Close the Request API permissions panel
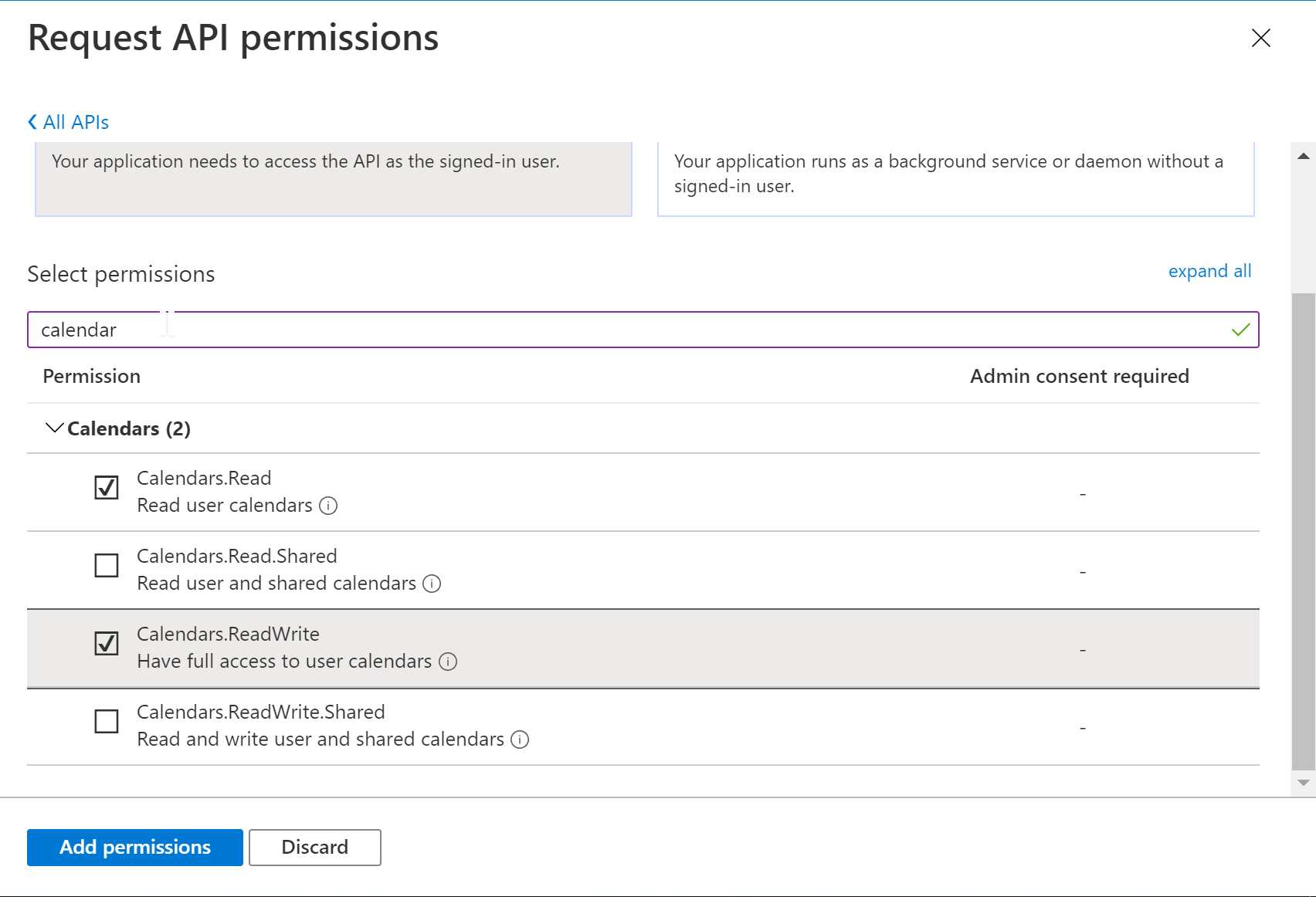The width and height of the screenshot is (1316, 897). pos(1260,38)
